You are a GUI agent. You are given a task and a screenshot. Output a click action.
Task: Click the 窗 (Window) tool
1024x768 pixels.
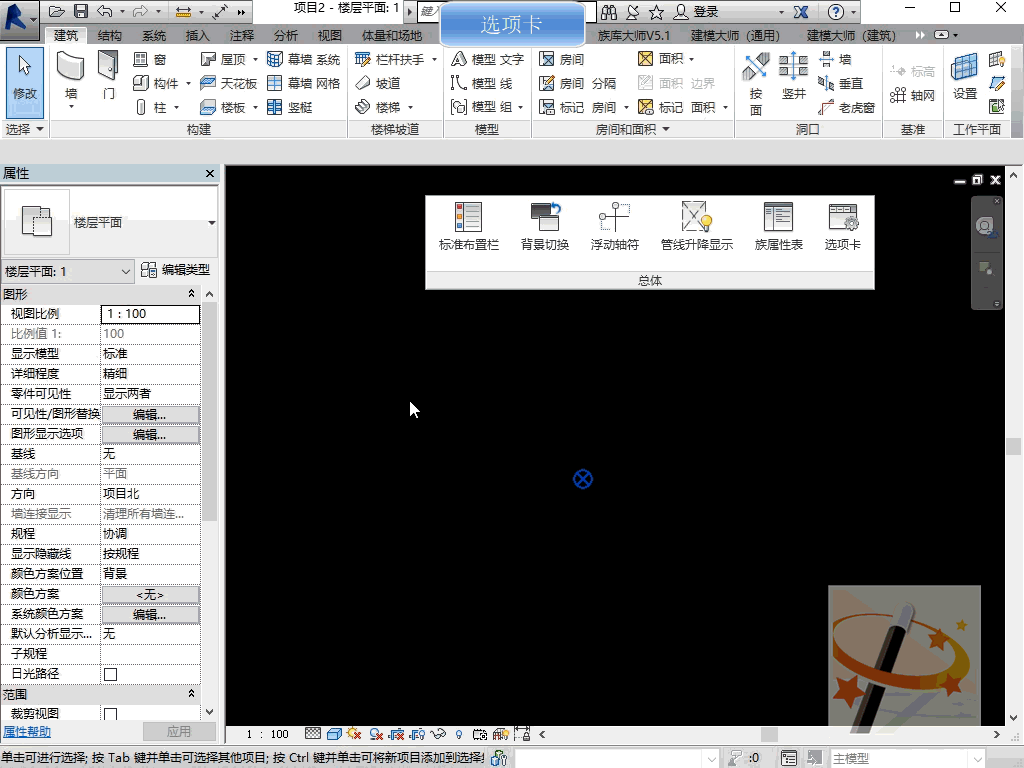click(150, 59)
